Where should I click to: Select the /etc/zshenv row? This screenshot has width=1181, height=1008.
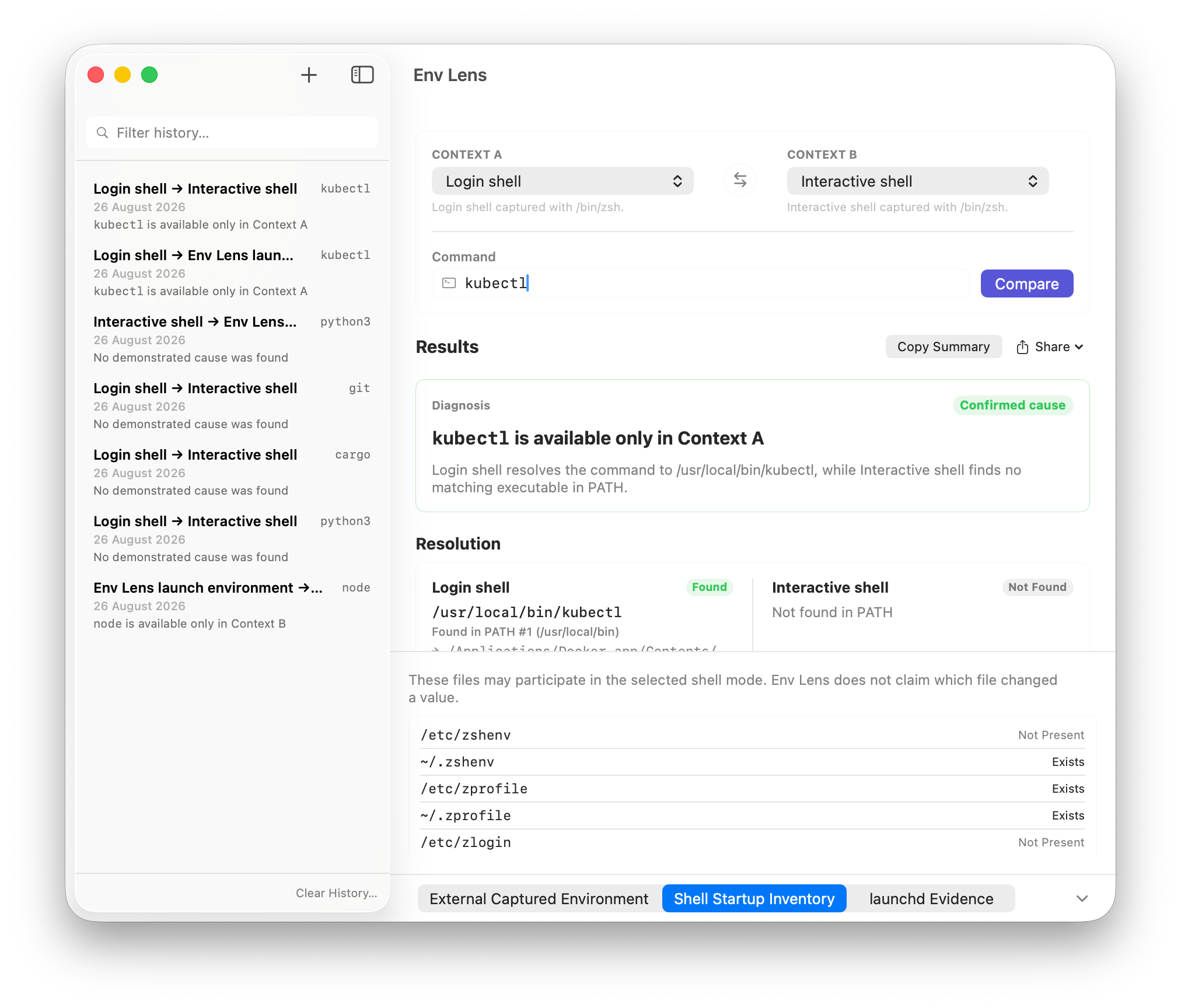tap(752, 735)
